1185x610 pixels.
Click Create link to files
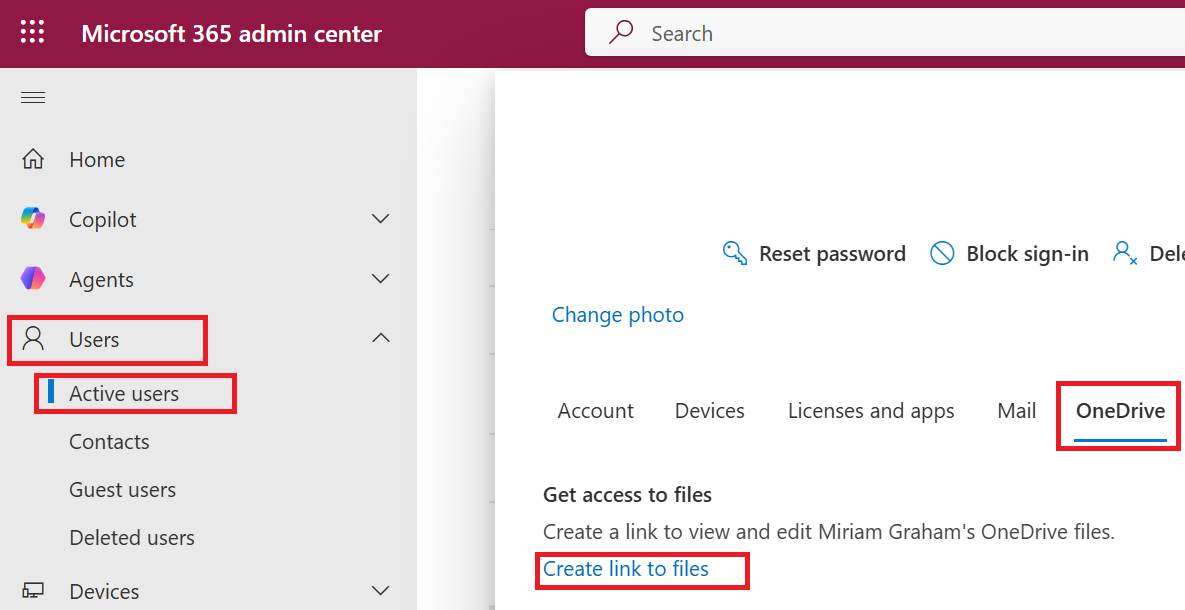click(x=626, y=569)
